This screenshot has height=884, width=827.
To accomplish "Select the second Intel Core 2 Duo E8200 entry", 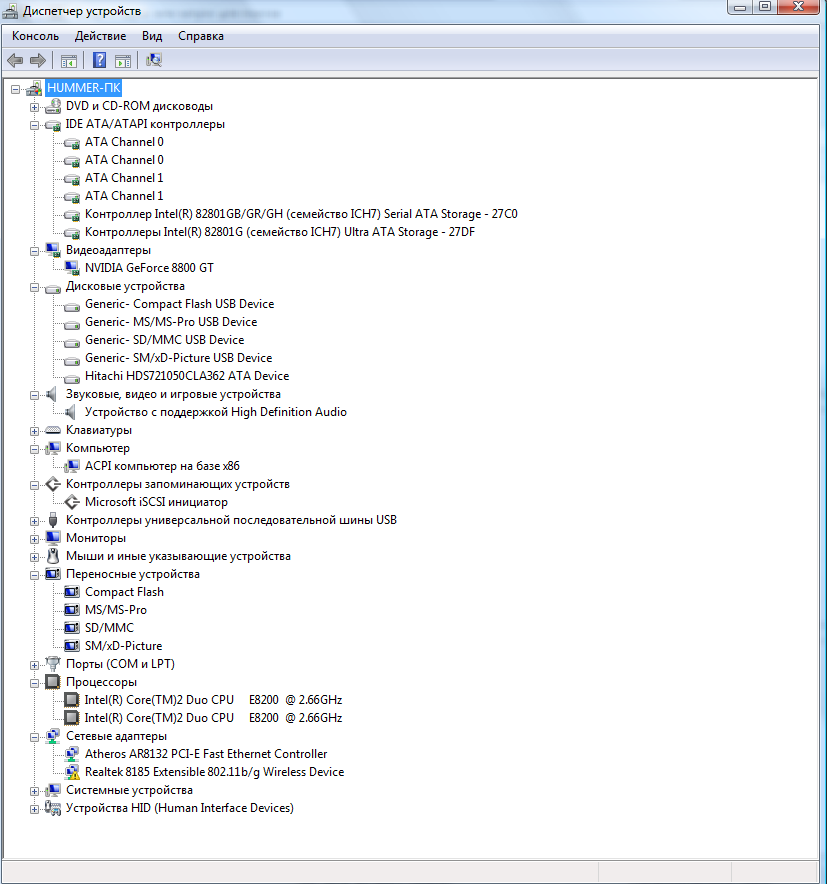I will pyautogui.click(x=213, y=718).
